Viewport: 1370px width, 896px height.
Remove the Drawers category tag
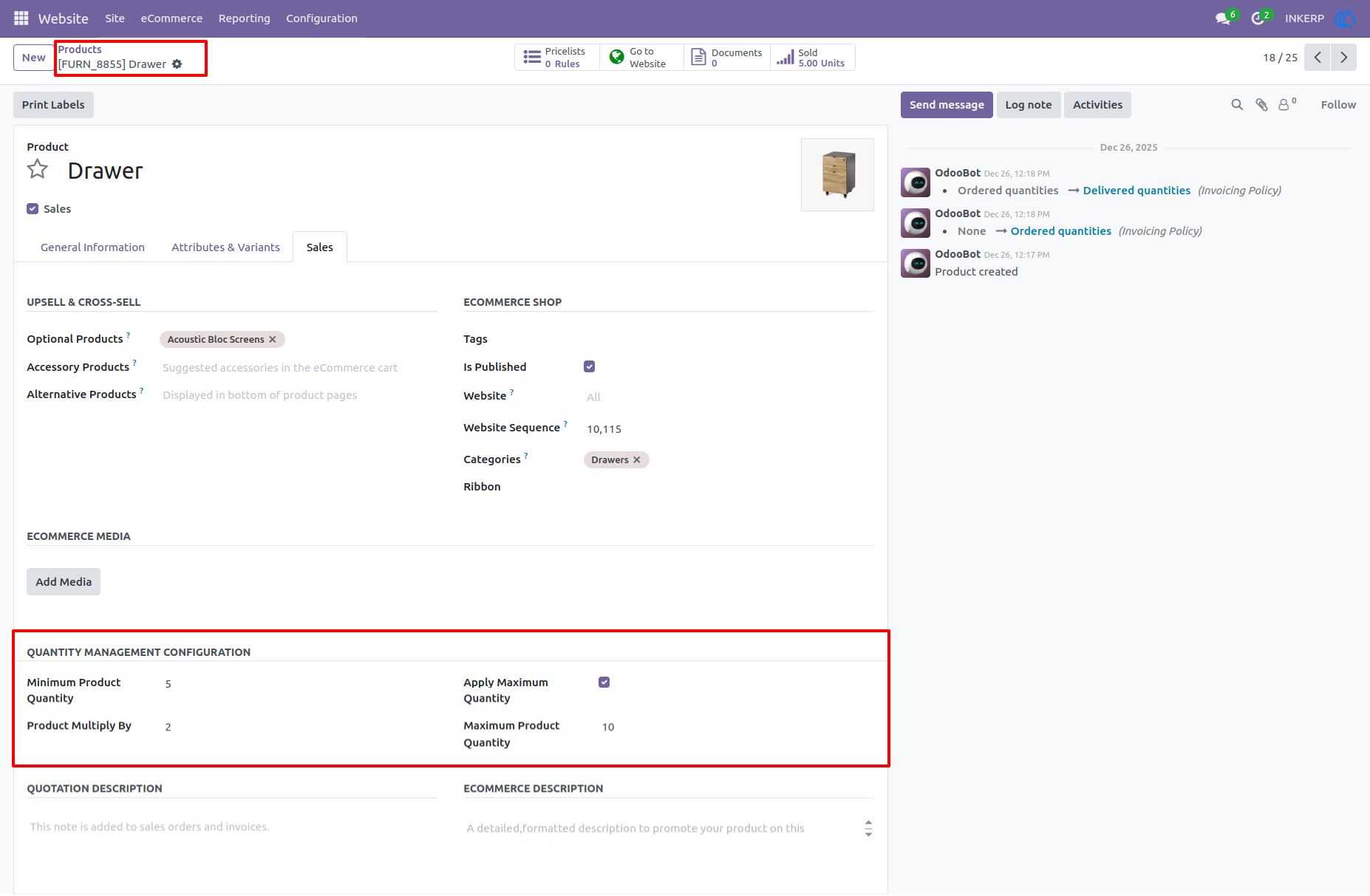coord(637,460)
